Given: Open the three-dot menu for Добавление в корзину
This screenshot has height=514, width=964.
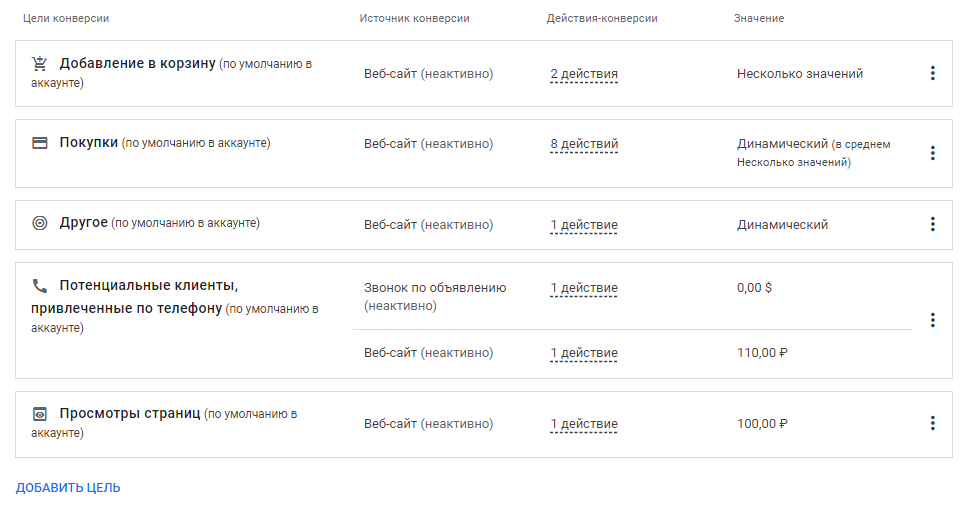Looking at the screenshot, I should (932, 73).
